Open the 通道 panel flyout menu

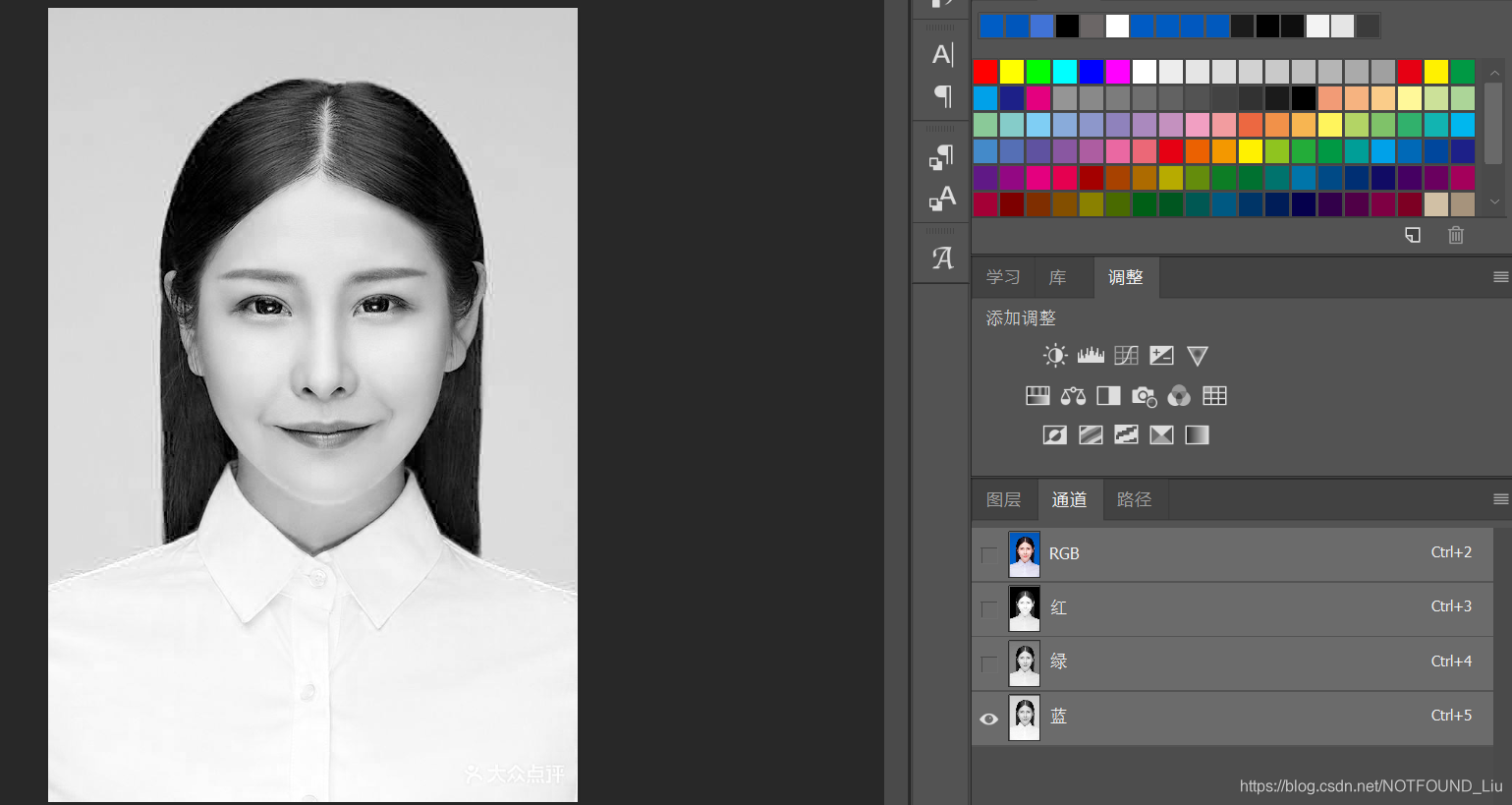(1500, 499)
